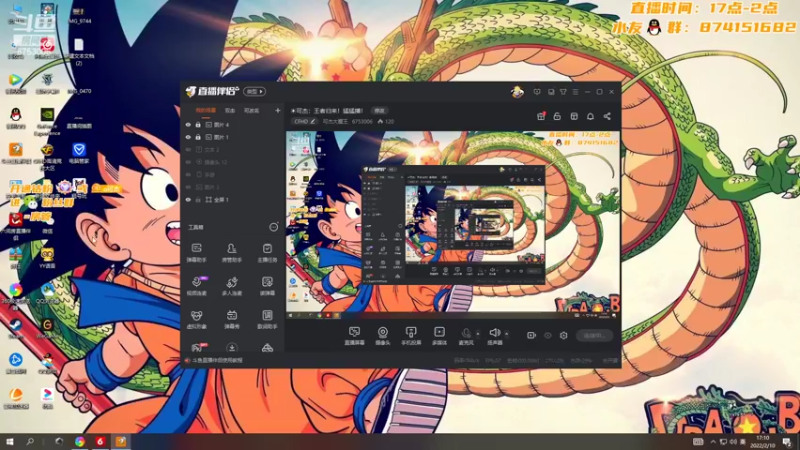Open the 读弹幕 tool
The width and height of the screenshot is (800, 450).
tap(267, 286)
